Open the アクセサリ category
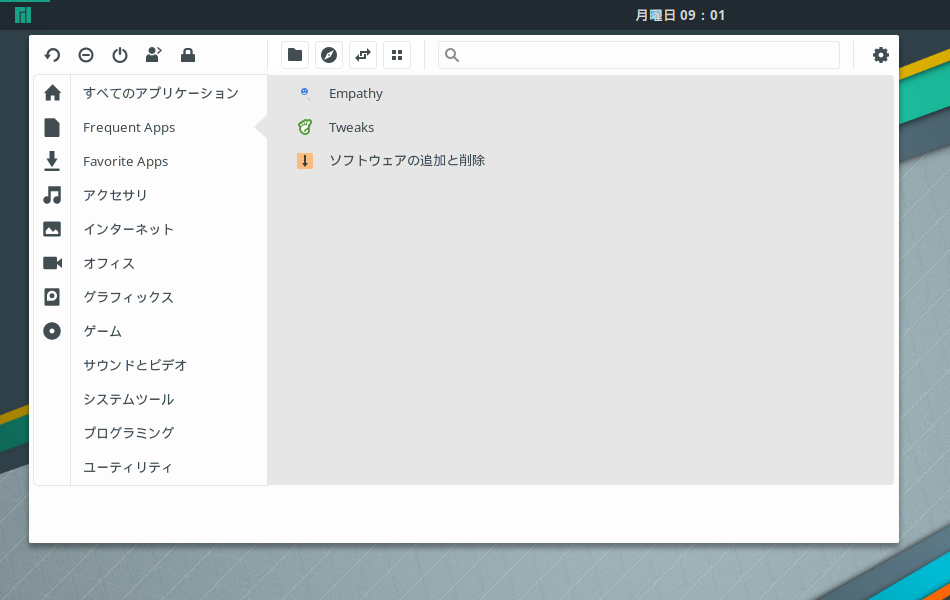This screenshot has width=950, height=600. (x=115, y=195)
